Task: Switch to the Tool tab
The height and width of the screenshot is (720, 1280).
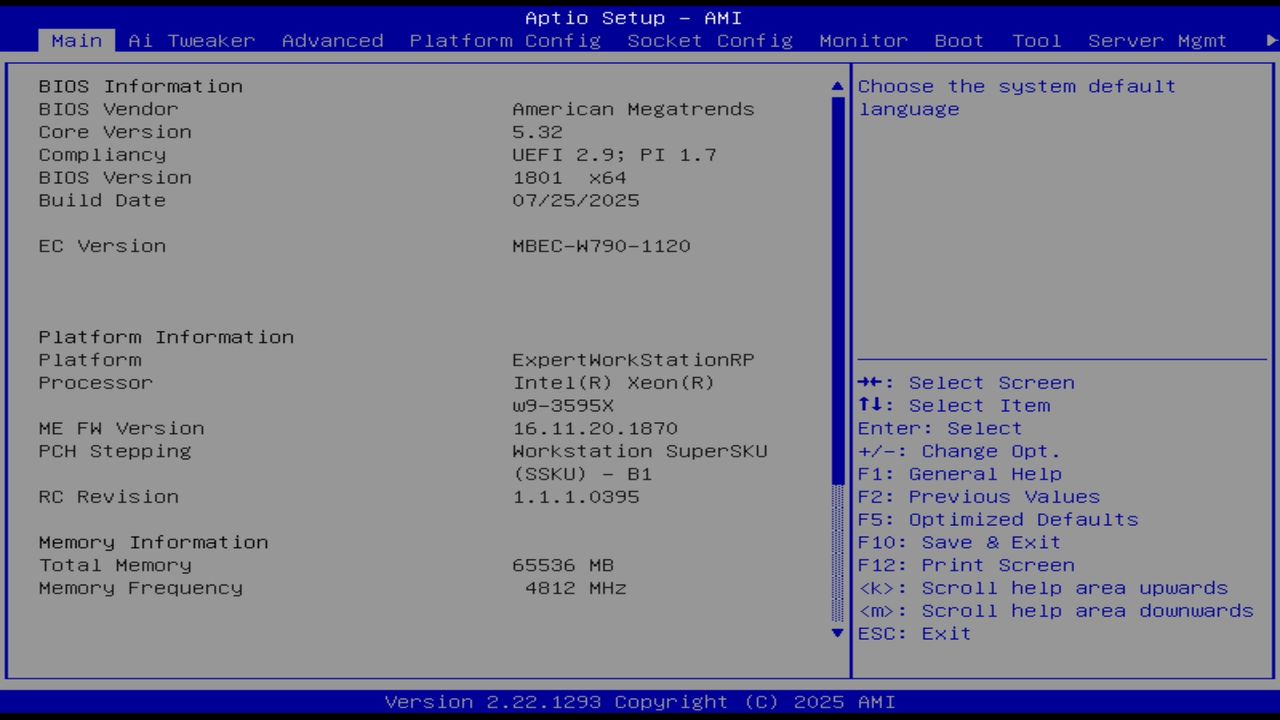Action: pos(1036,41)
